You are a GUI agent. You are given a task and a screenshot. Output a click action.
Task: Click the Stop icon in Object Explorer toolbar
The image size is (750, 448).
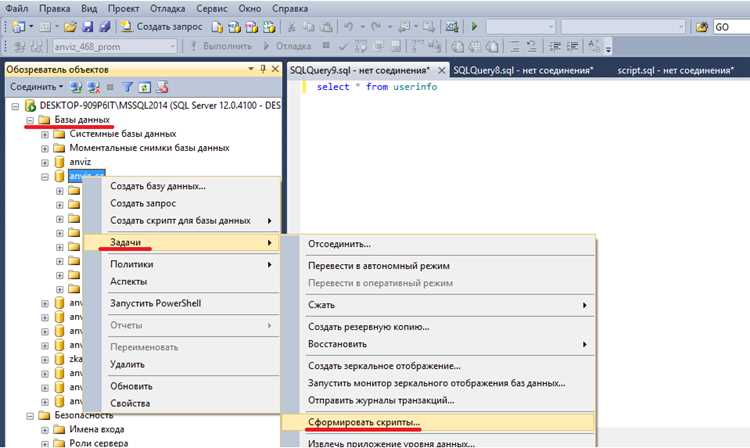110,87
